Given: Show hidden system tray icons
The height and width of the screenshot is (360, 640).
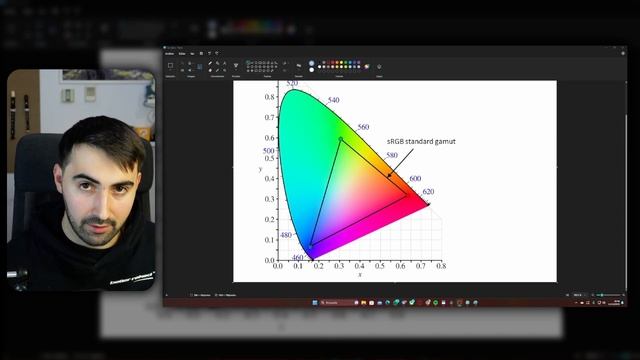Looking at the screenshot, I should coord(576,302).
